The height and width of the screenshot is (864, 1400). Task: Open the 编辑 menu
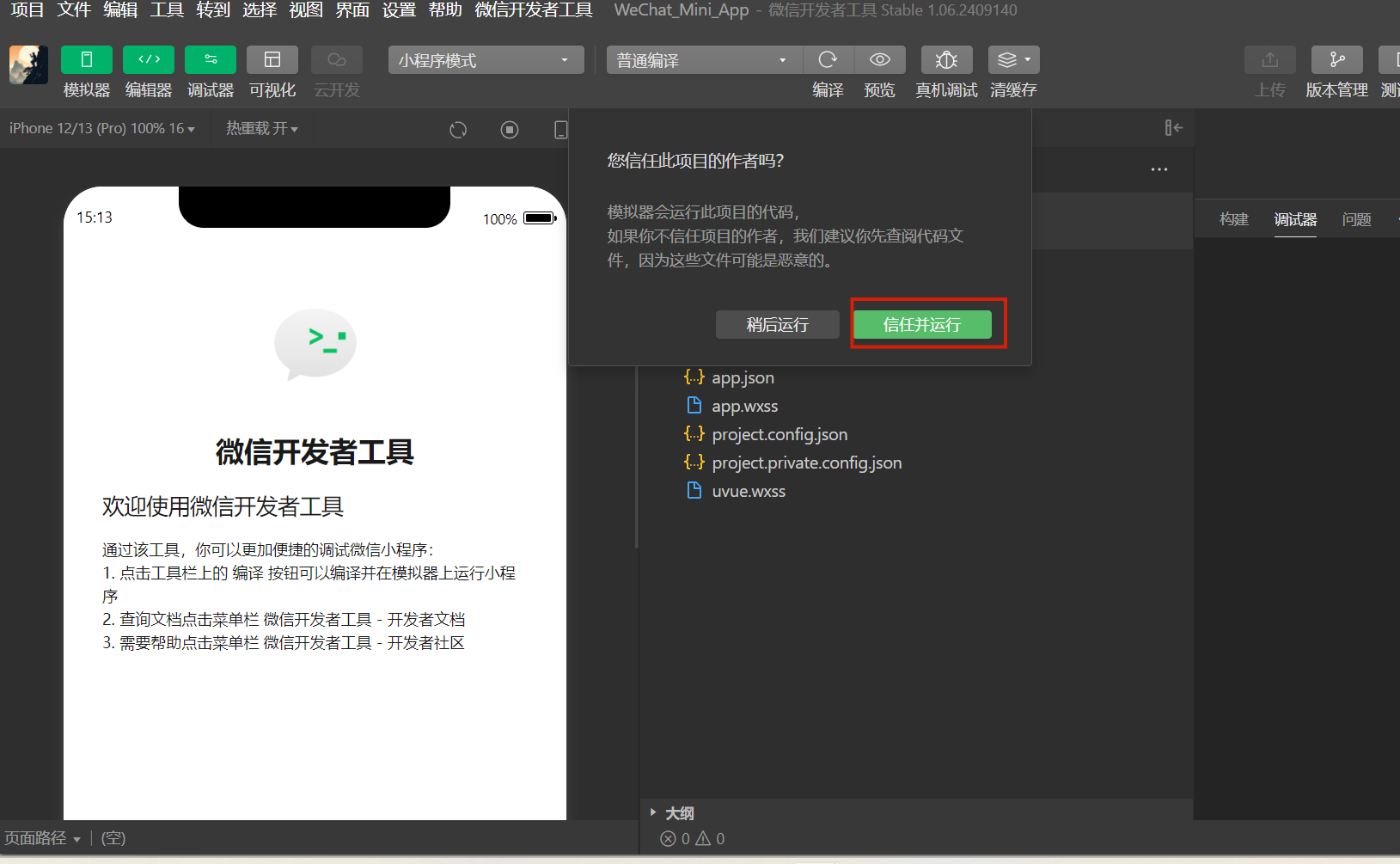pos(120,10)
